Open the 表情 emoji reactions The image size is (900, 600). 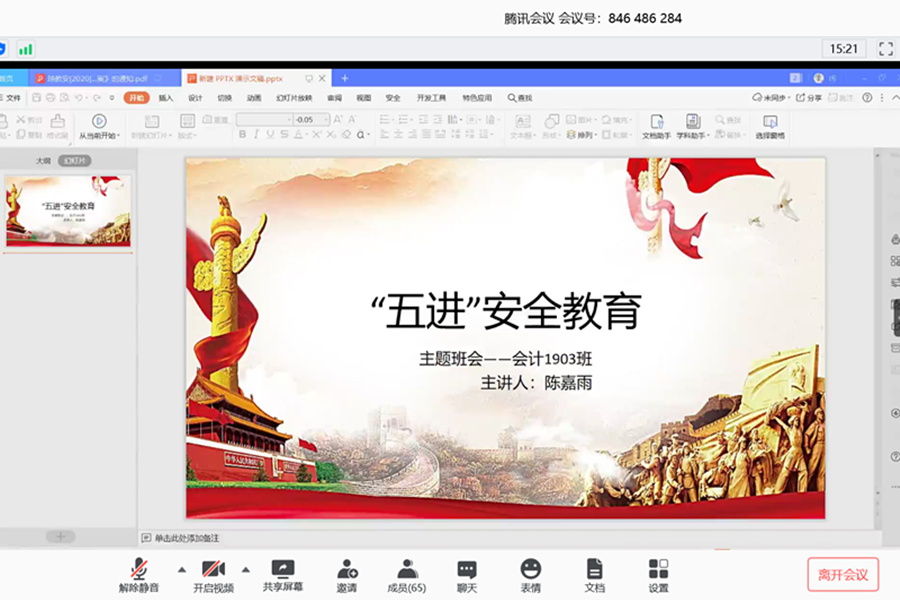(530, 575)
